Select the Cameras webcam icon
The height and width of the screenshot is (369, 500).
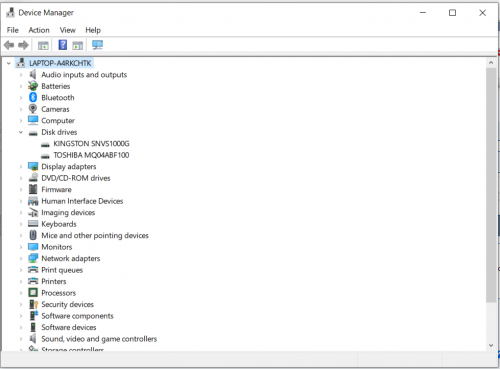coord(33,109)
